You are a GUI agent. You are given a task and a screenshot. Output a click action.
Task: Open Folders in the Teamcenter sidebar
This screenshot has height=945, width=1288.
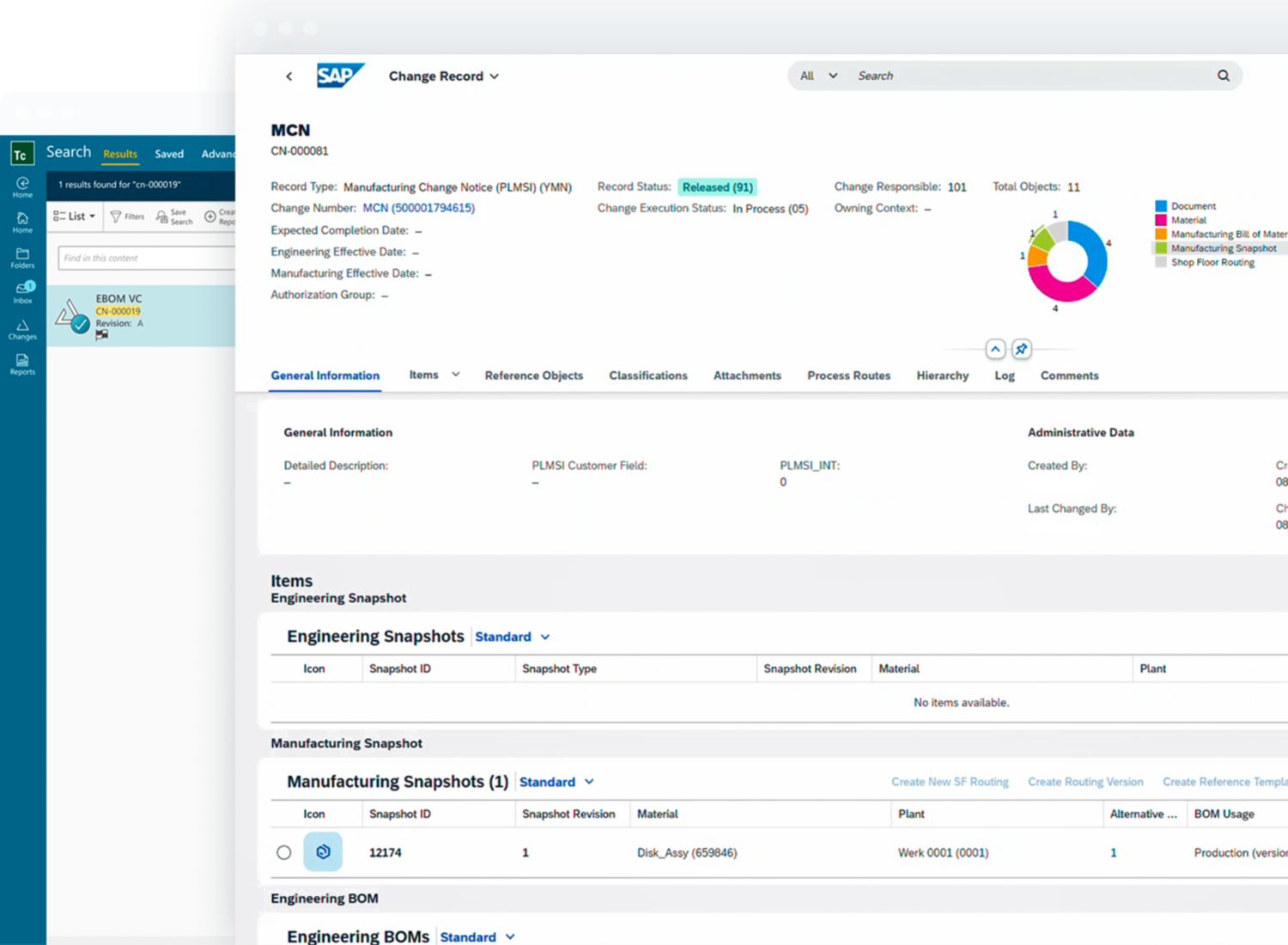[x=22, y=258]
